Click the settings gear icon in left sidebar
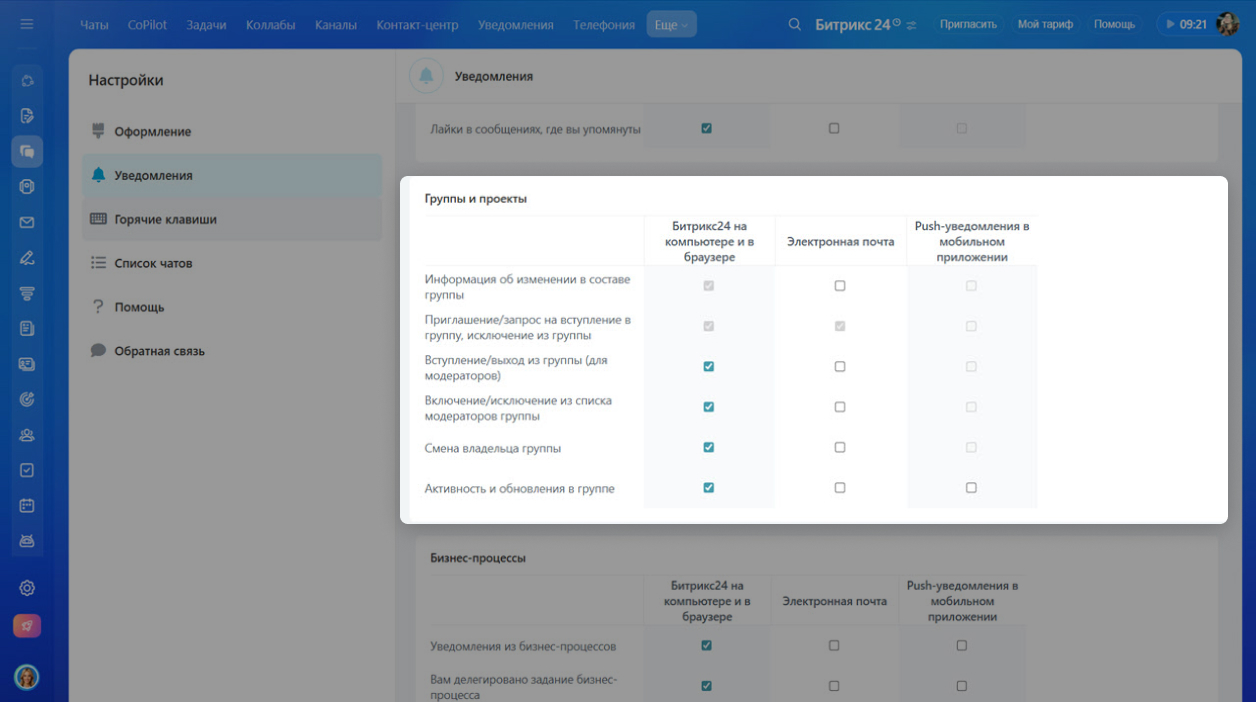 click(x=27, y=588)
